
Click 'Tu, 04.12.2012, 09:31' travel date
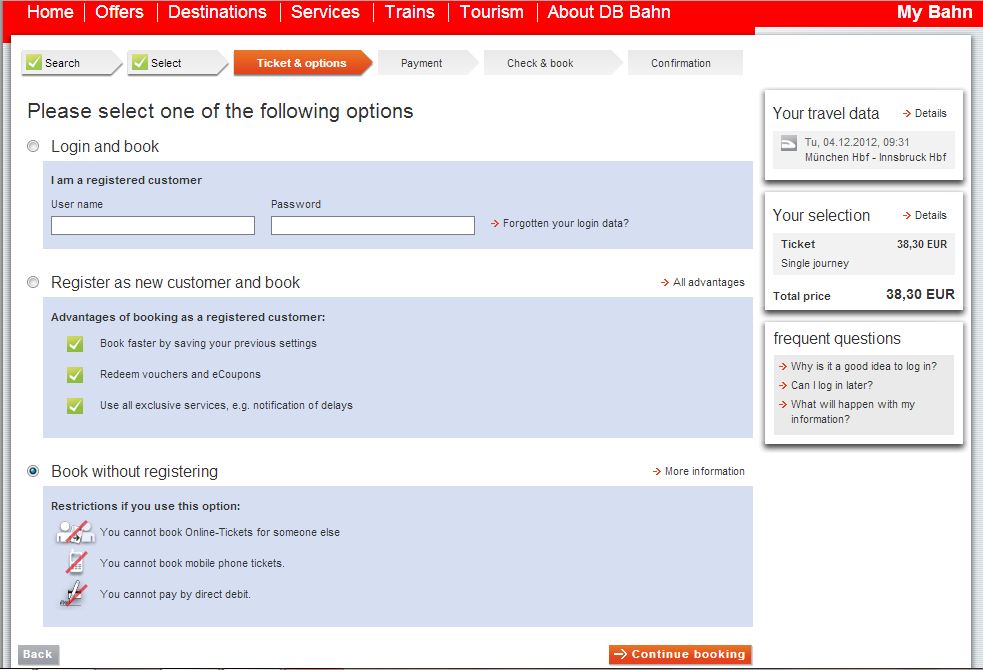pyautogui.click(x=856, y=142)
